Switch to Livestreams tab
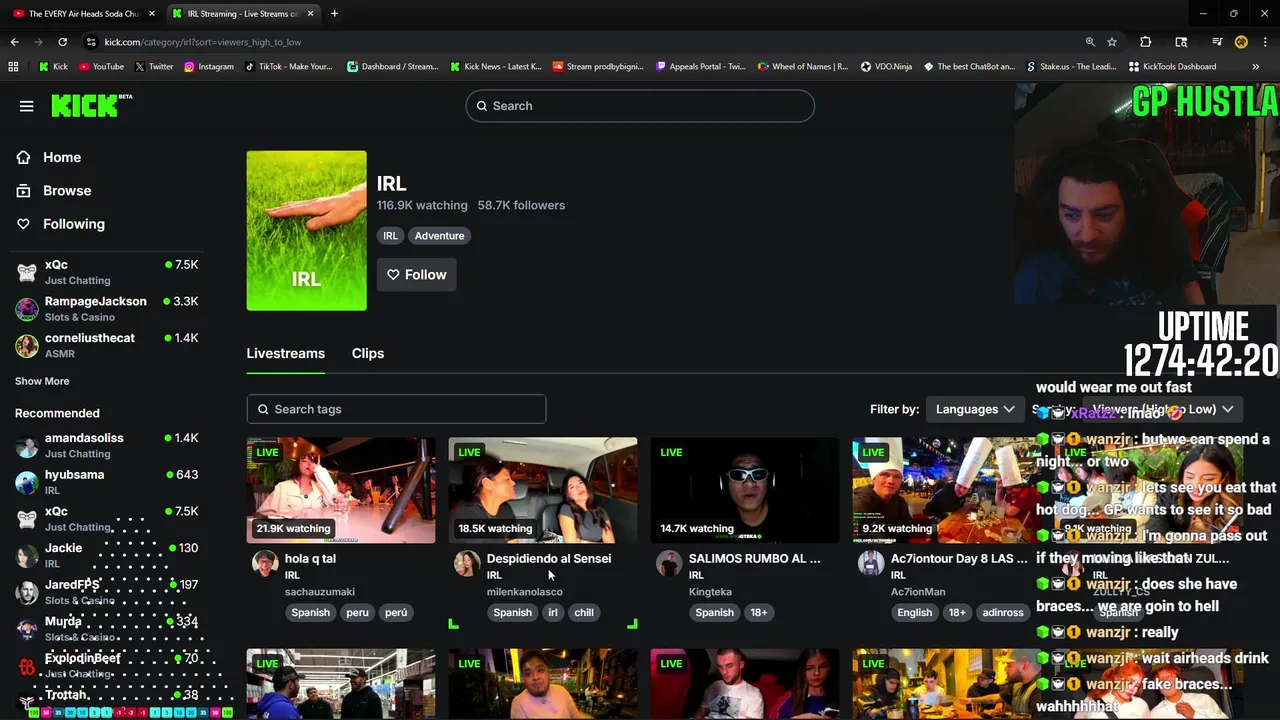Image resolution: width=1280 pixels, height=720 pixels. [x=286, y=353]
